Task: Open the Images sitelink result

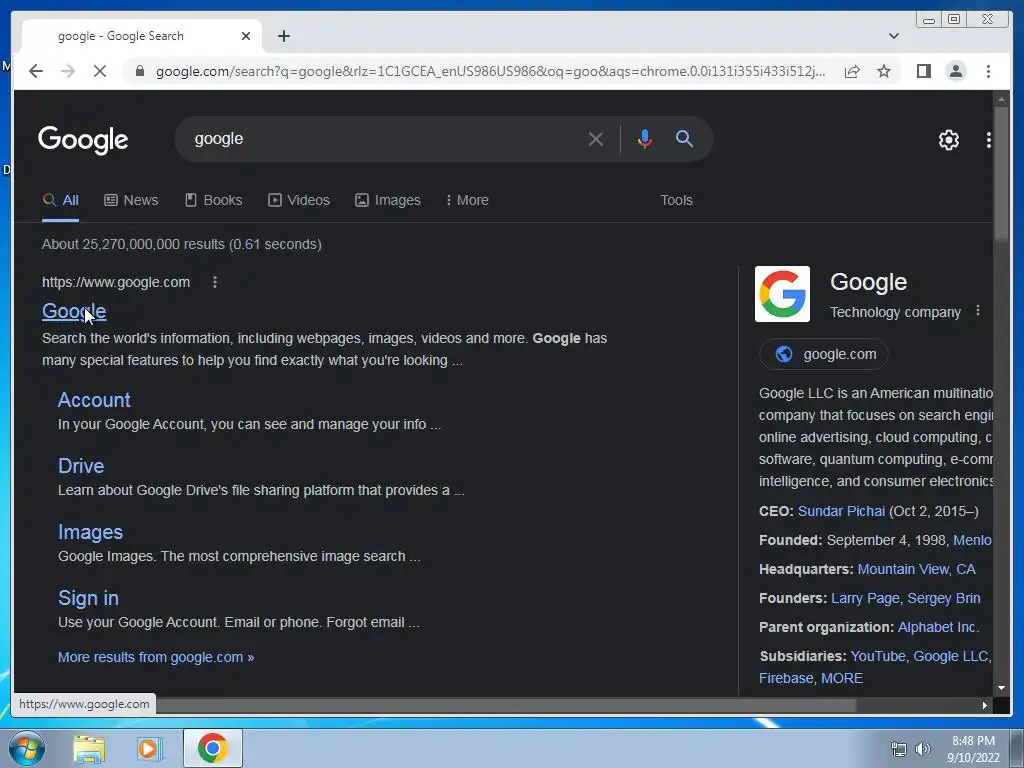Action: pyautogui.click(x=90, y=532)
